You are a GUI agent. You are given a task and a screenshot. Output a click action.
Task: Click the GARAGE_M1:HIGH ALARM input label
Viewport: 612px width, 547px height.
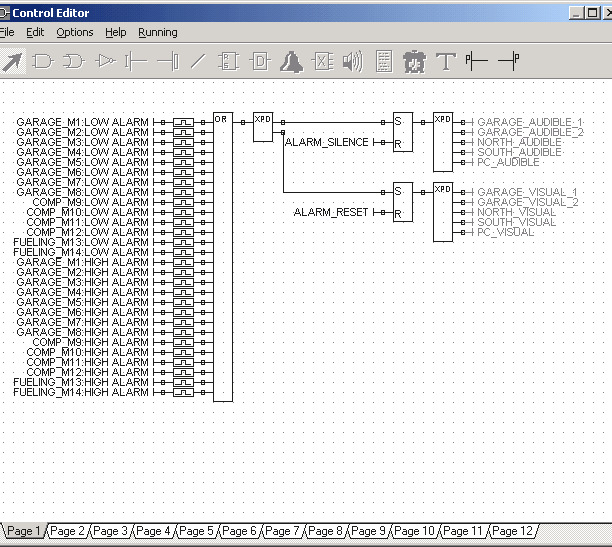(x=82, y=262)
